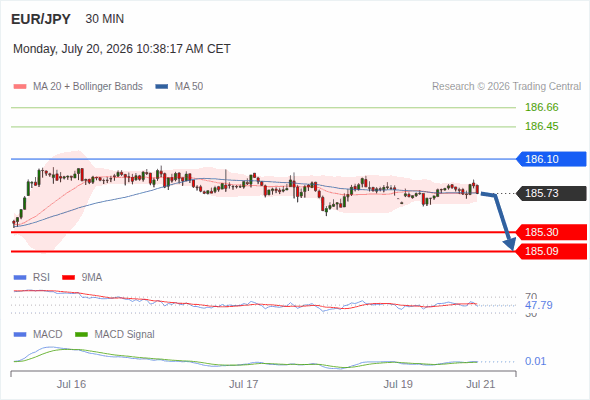Image resolution: width=590 pixels, height=400 pixels.
Task: Click the Jul 16 date axis label
Action: [x=71, y=385]
